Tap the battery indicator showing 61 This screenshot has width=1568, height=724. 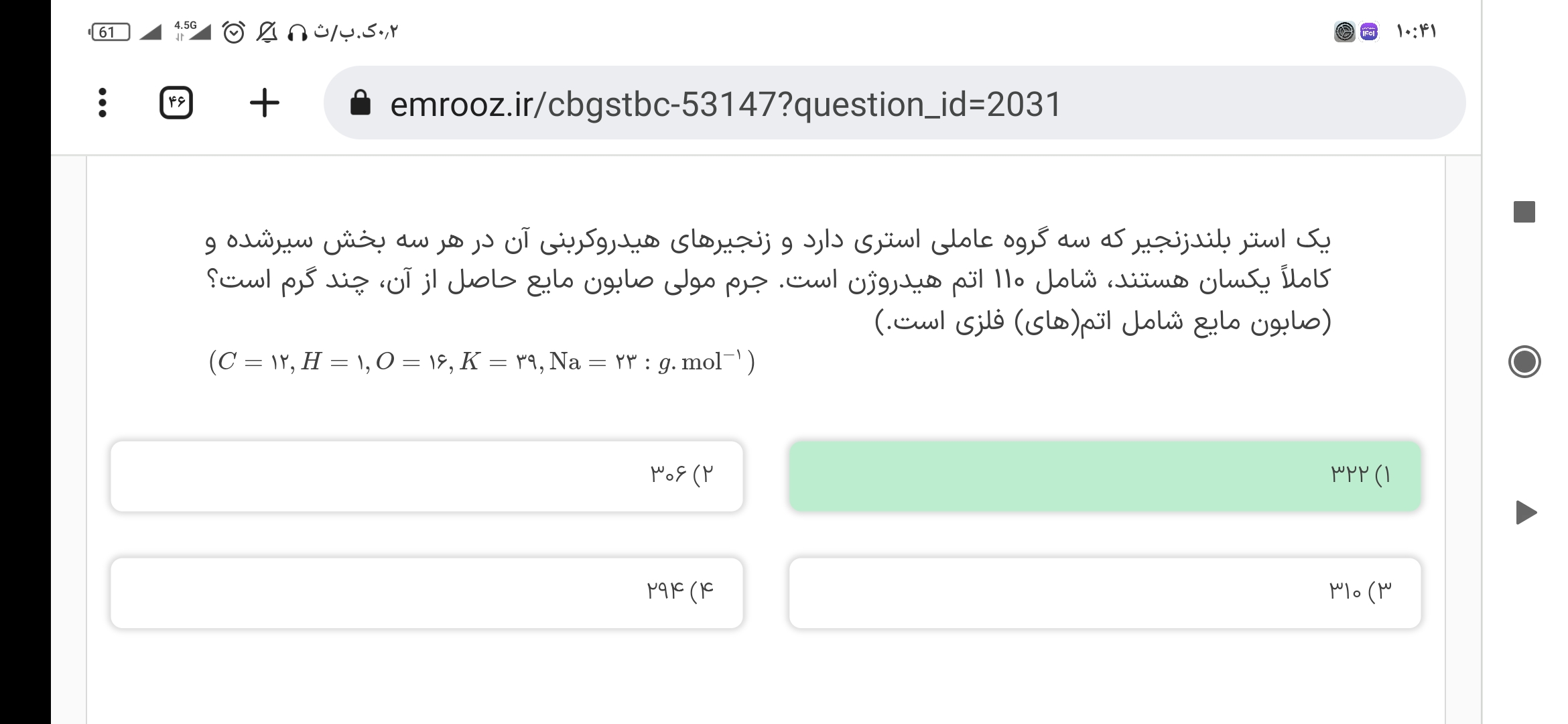(x=111, y=32)
